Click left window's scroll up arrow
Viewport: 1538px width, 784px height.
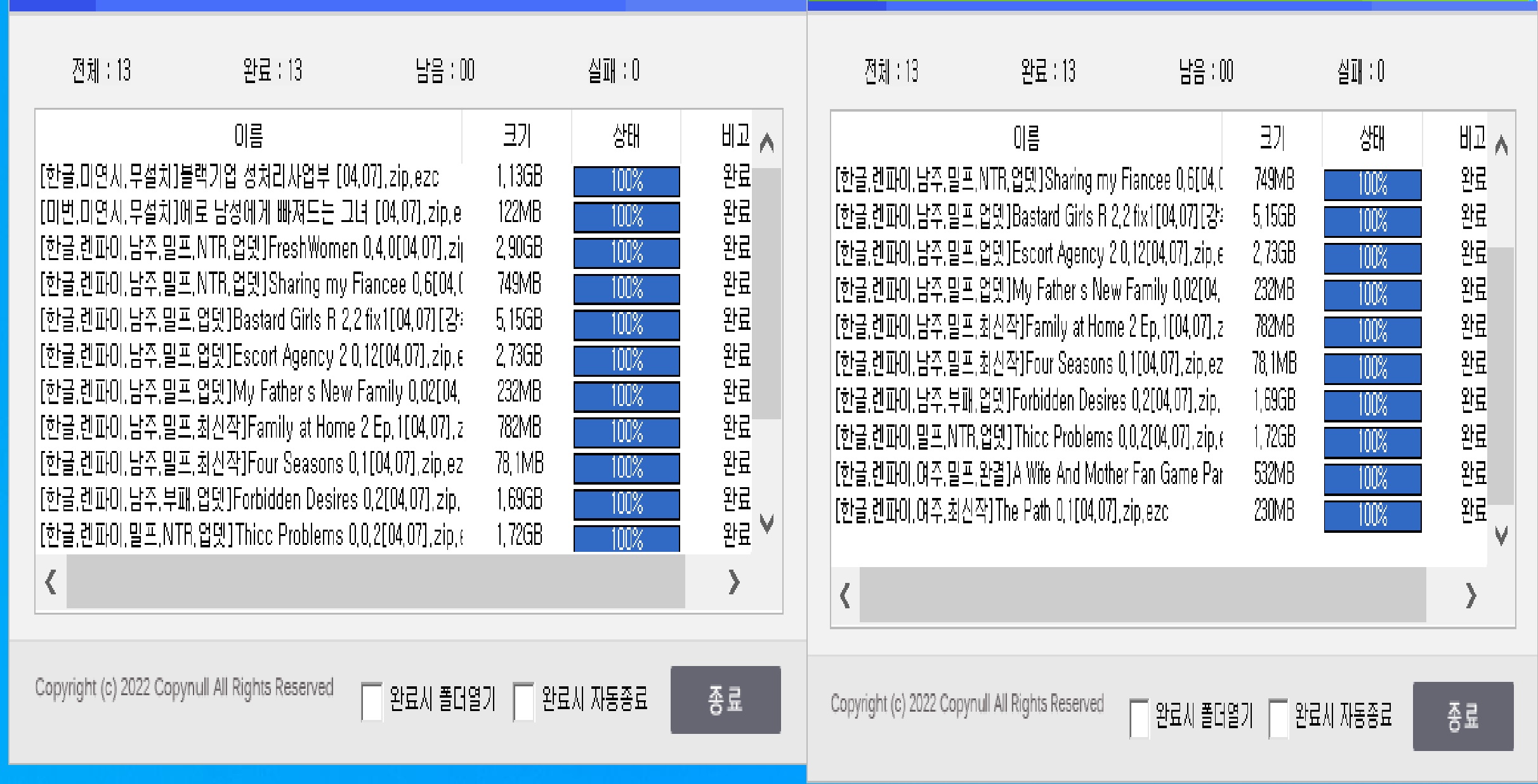tap(766, 143)
